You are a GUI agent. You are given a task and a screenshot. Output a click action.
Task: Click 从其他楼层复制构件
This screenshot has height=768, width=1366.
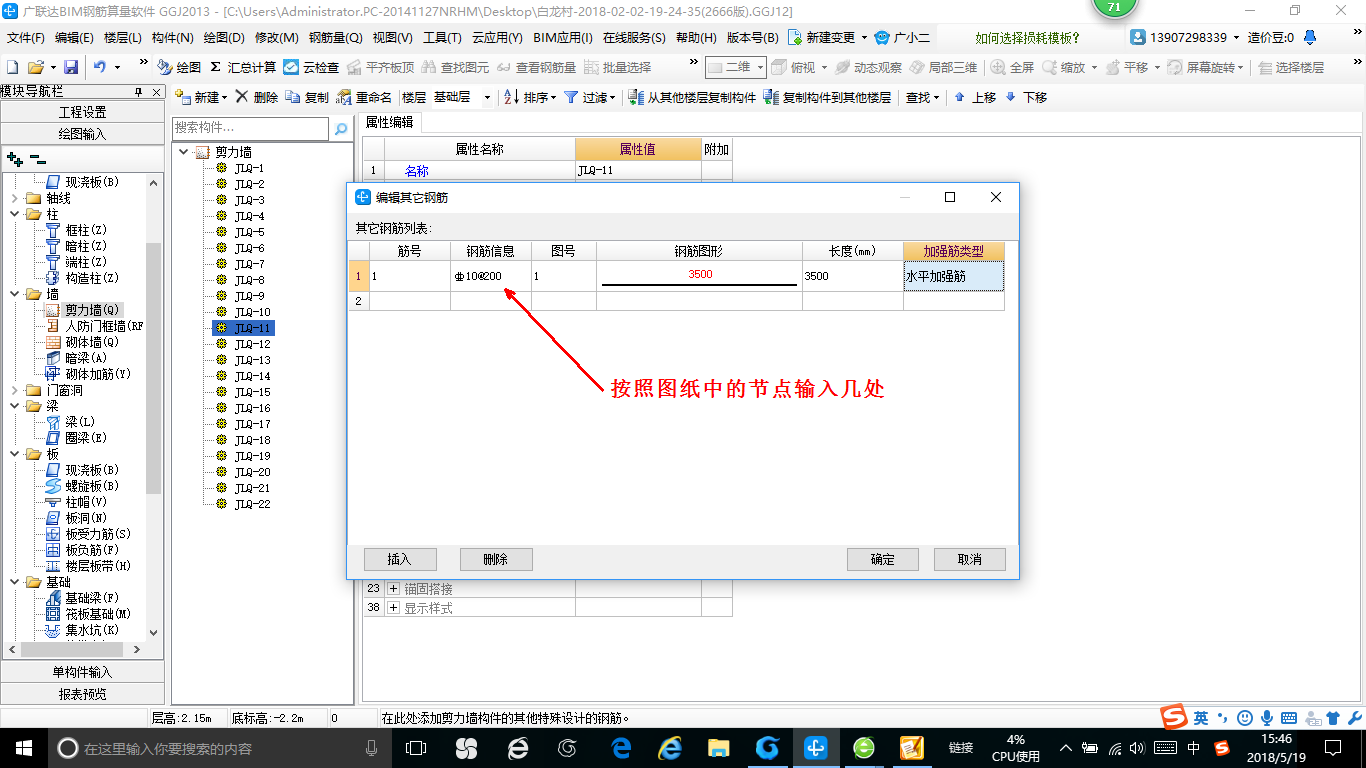click(x=692, y=97)
